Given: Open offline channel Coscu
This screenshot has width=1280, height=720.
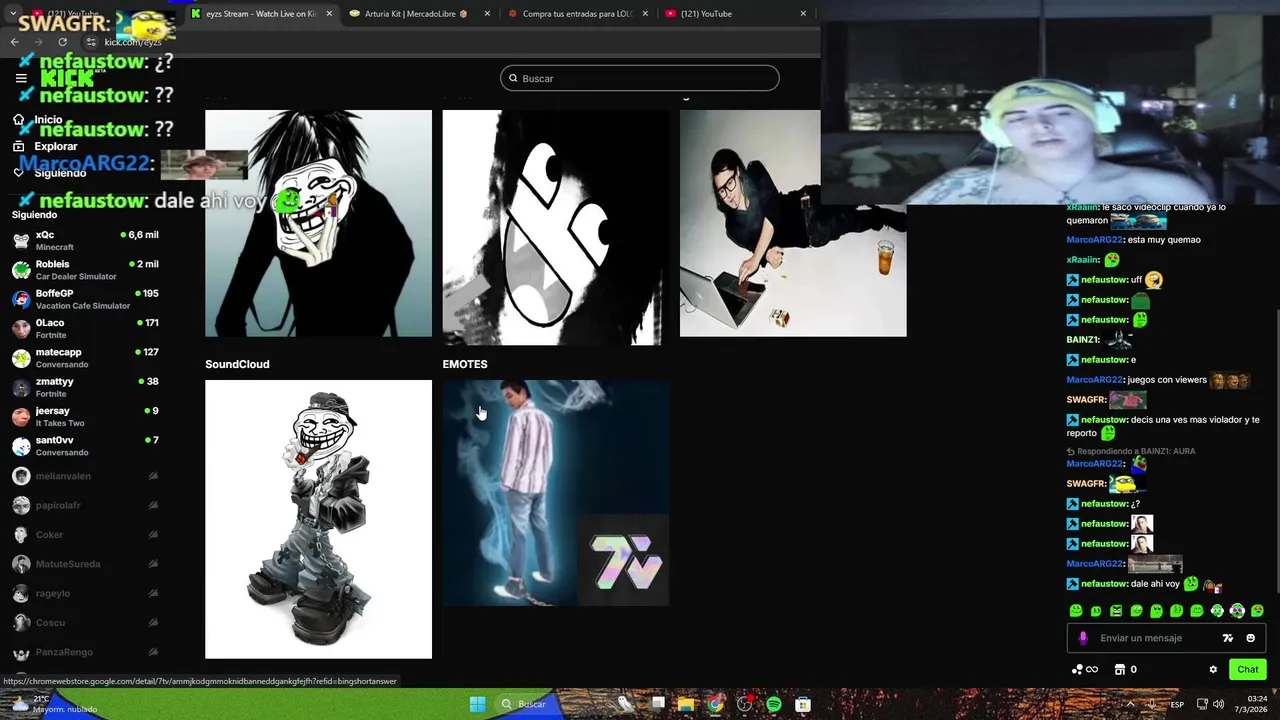Looking at the screenshot, I should [85, 623].
